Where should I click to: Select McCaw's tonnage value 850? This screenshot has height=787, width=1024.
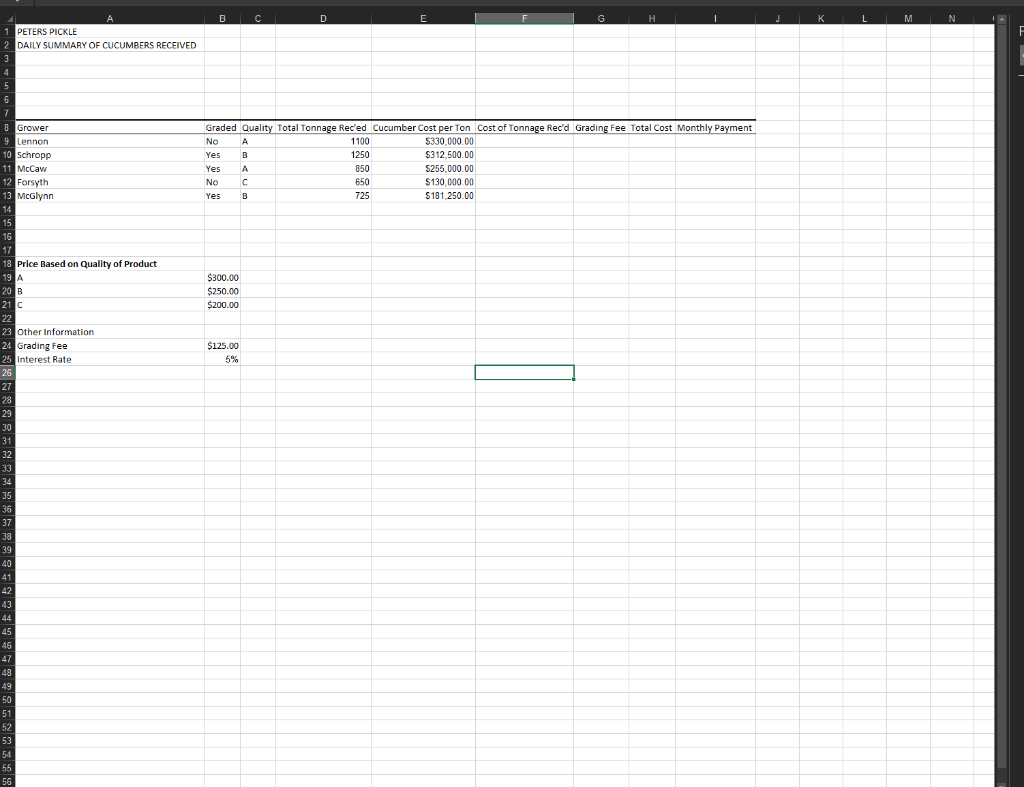click(323, 168)
